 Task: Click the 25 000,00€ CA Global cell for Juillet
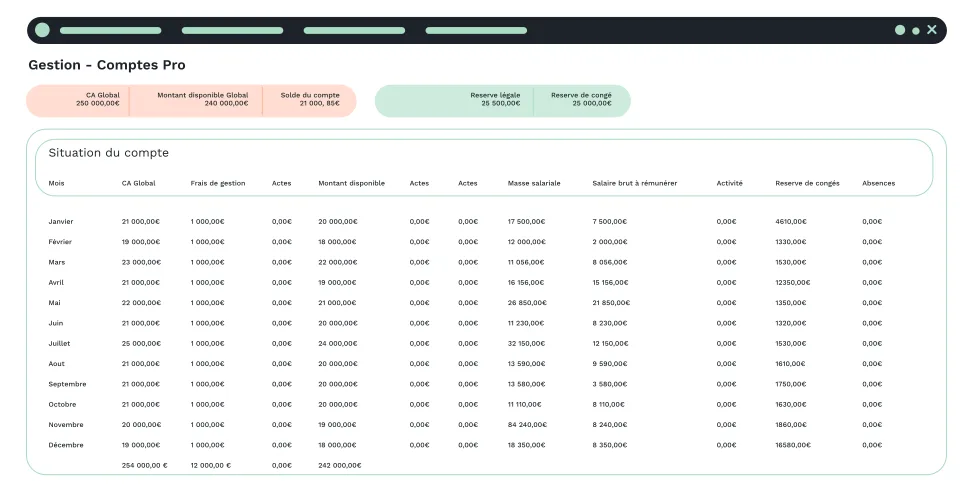click(141, 344)
